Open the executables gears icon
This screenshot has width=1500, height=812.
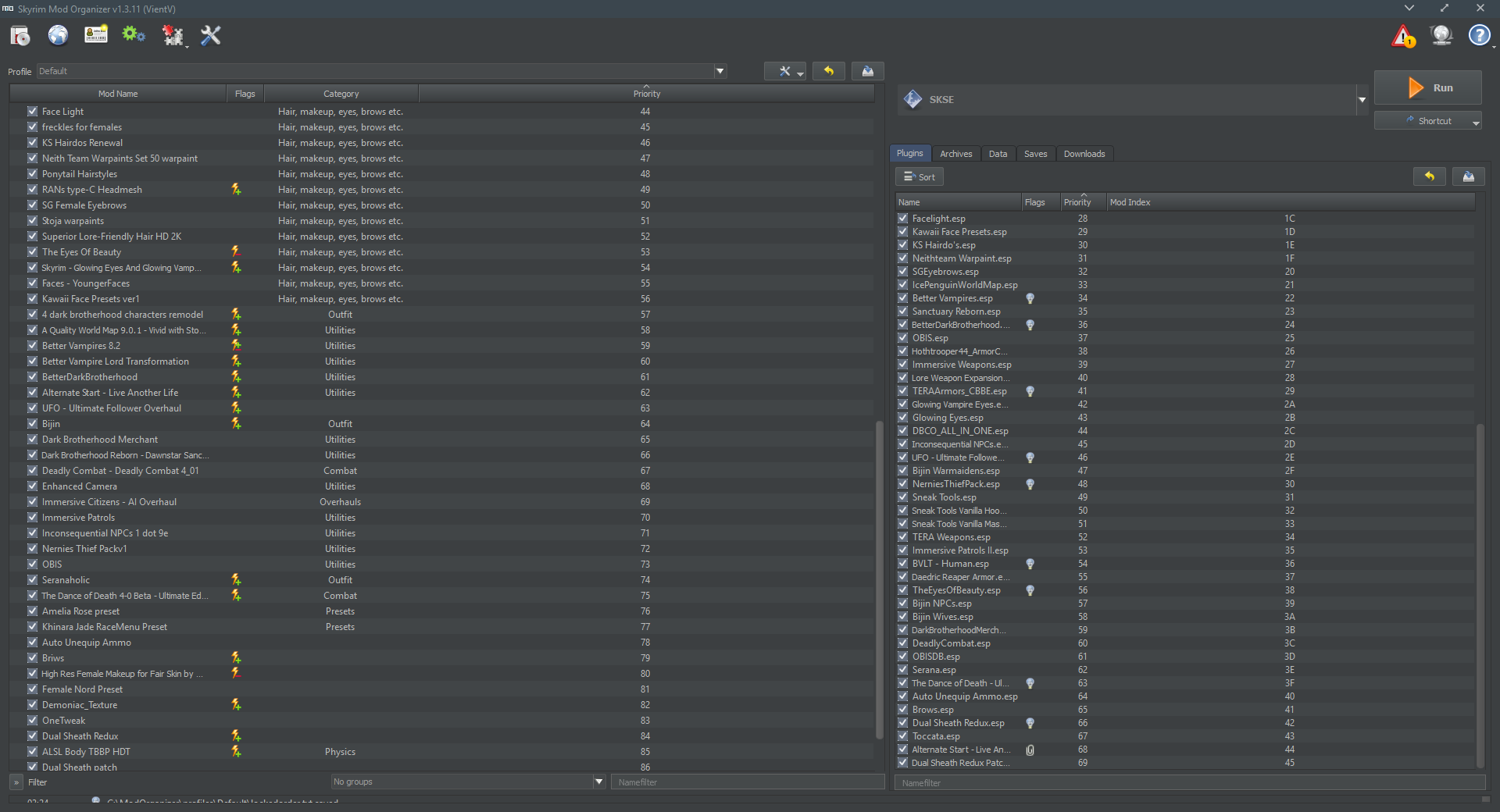pyautogui.click(x=134, y=35)
